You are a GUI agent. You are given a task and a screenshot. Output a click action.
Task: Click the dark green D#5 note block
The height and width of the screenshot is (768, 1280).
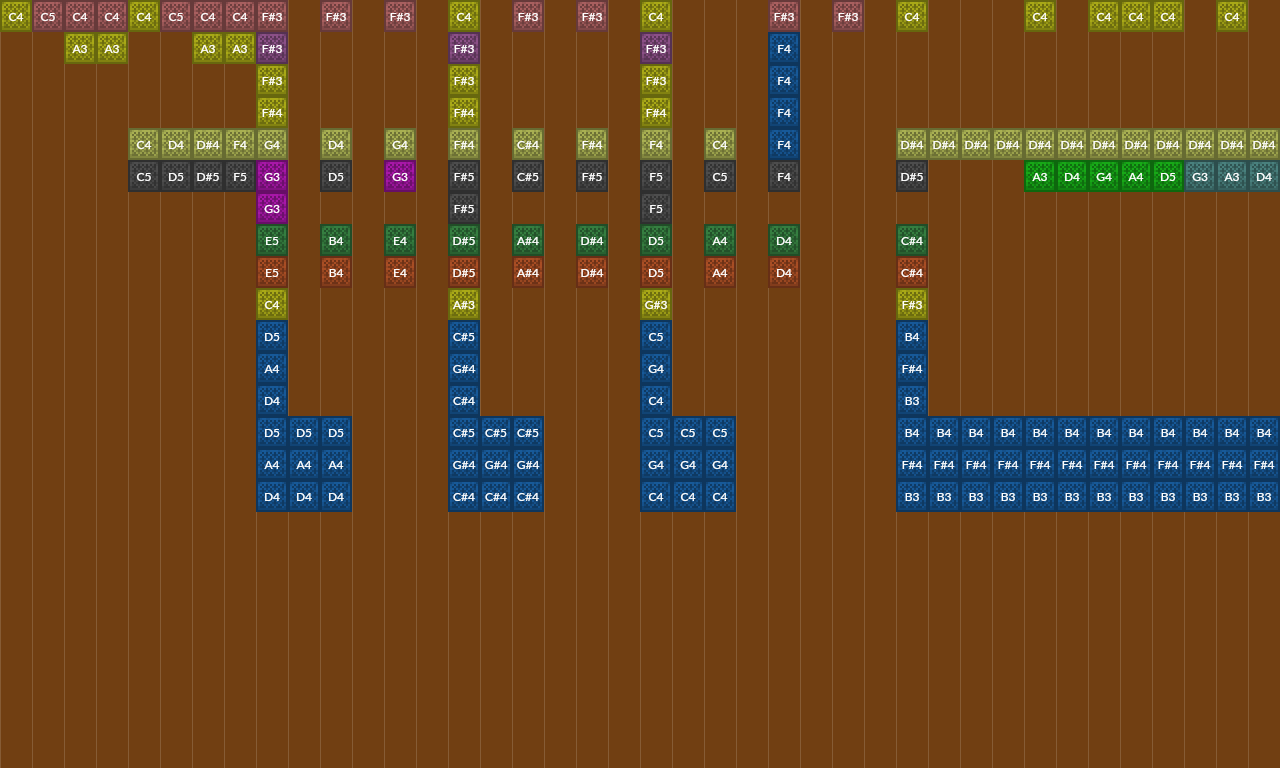pyautogui.click(x=464, y=241)
